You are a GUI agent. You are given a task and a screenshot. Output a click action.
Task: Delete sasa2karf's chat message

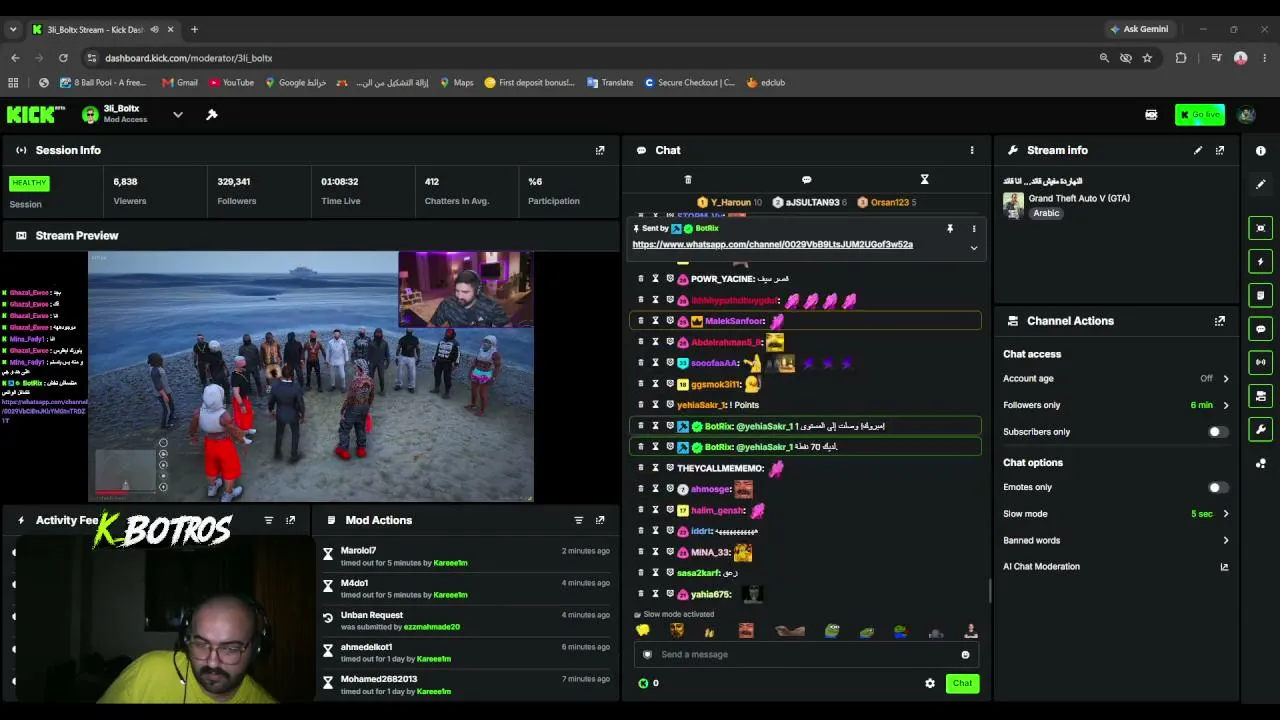(641, 573)
